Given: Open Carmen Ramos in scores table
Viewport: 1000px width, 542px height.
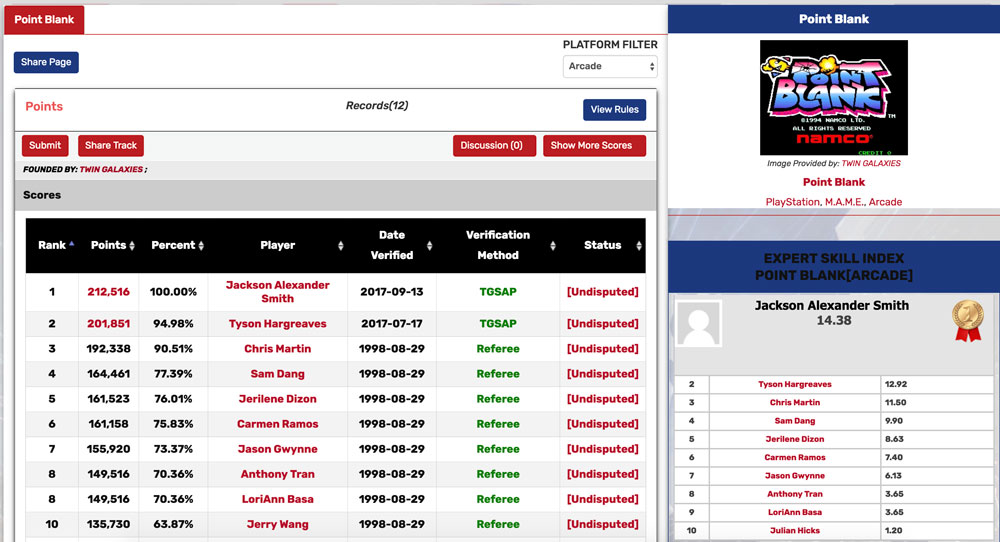Looking at the screenshot, I should pos(277,424).
